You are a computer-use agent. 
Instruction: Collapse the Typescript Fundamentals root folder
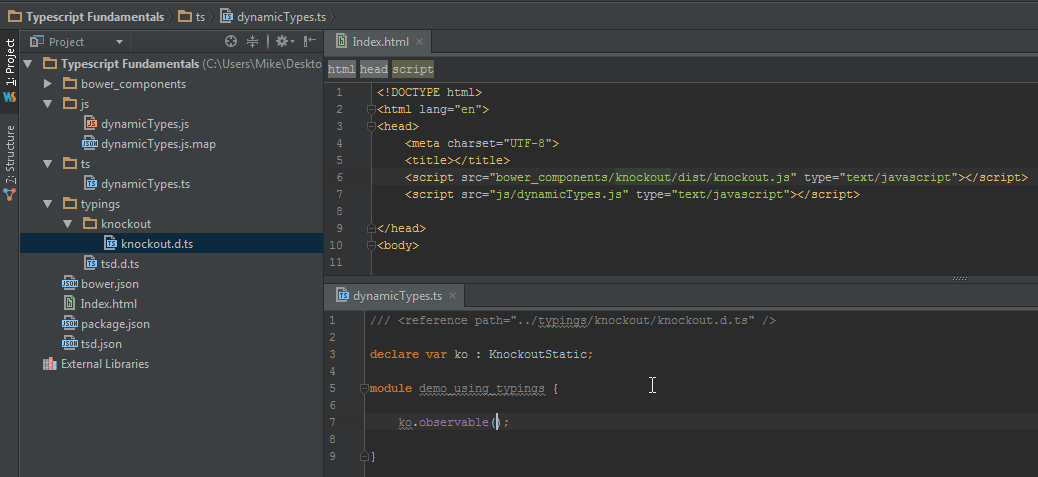pyautogui.click(x=28, y=64)
